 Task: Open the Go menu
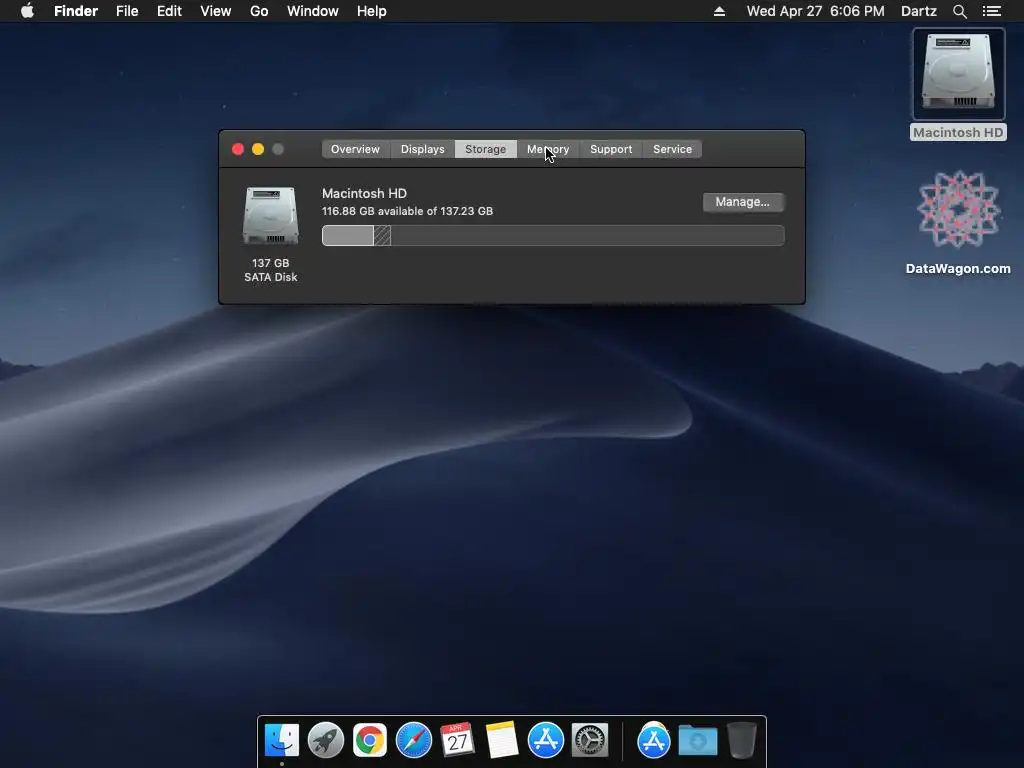(x=259, y=11)
